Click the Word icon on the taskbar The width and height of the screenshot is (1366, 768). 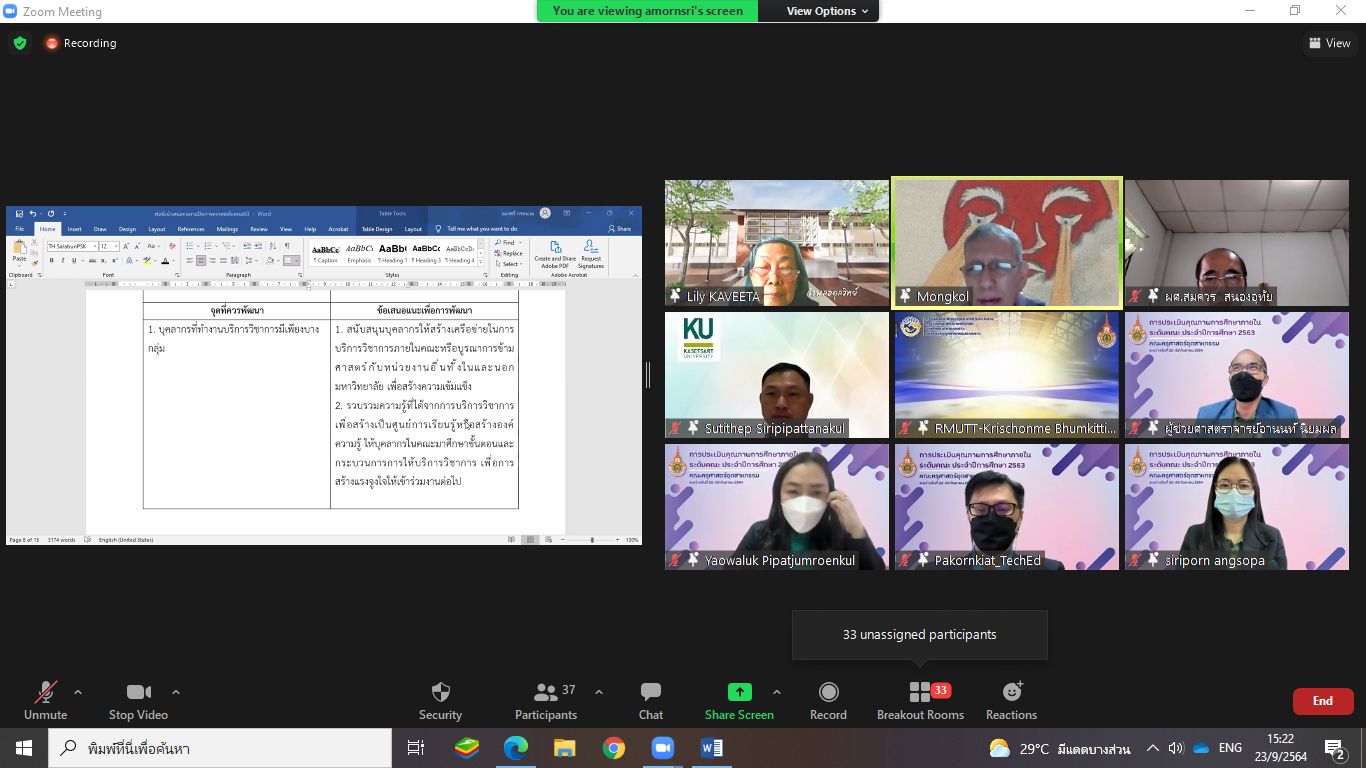tap(712, 748)
